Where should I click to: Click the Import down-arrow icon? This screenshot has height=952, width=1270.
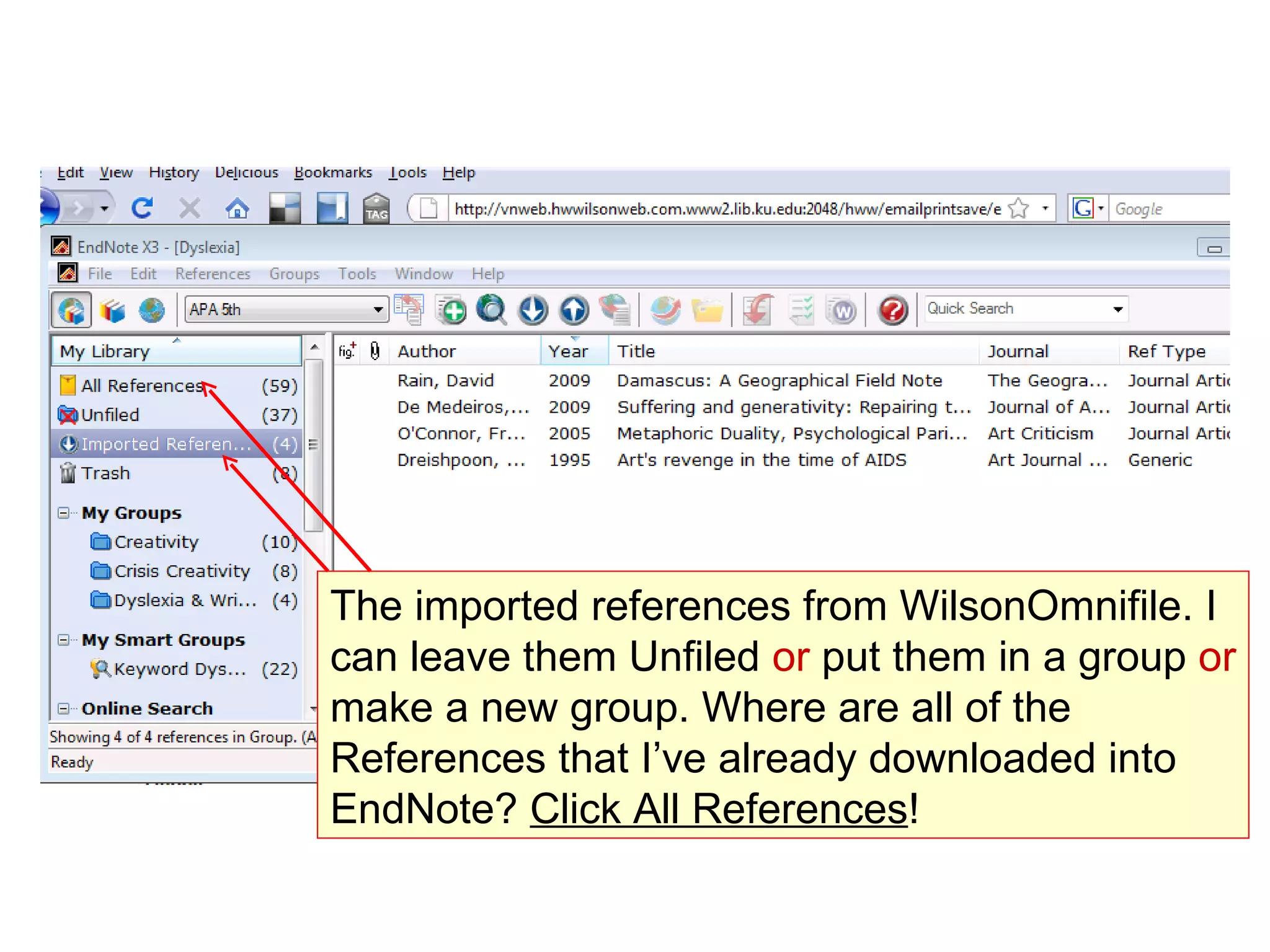(533, 310)
